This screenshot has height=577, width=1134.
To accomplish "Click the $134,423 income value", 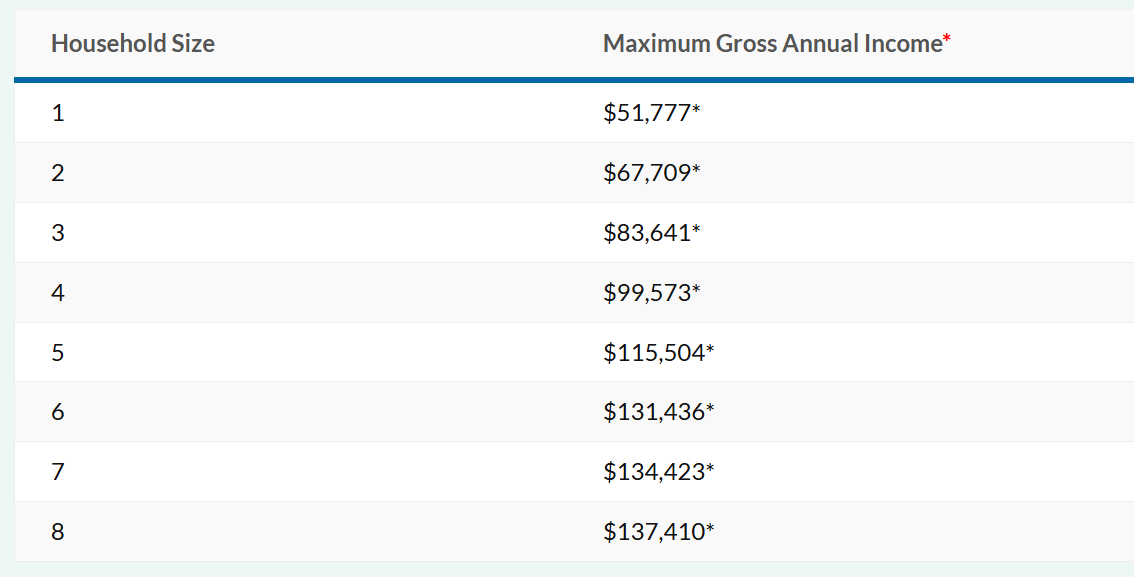I will point(654,471).
